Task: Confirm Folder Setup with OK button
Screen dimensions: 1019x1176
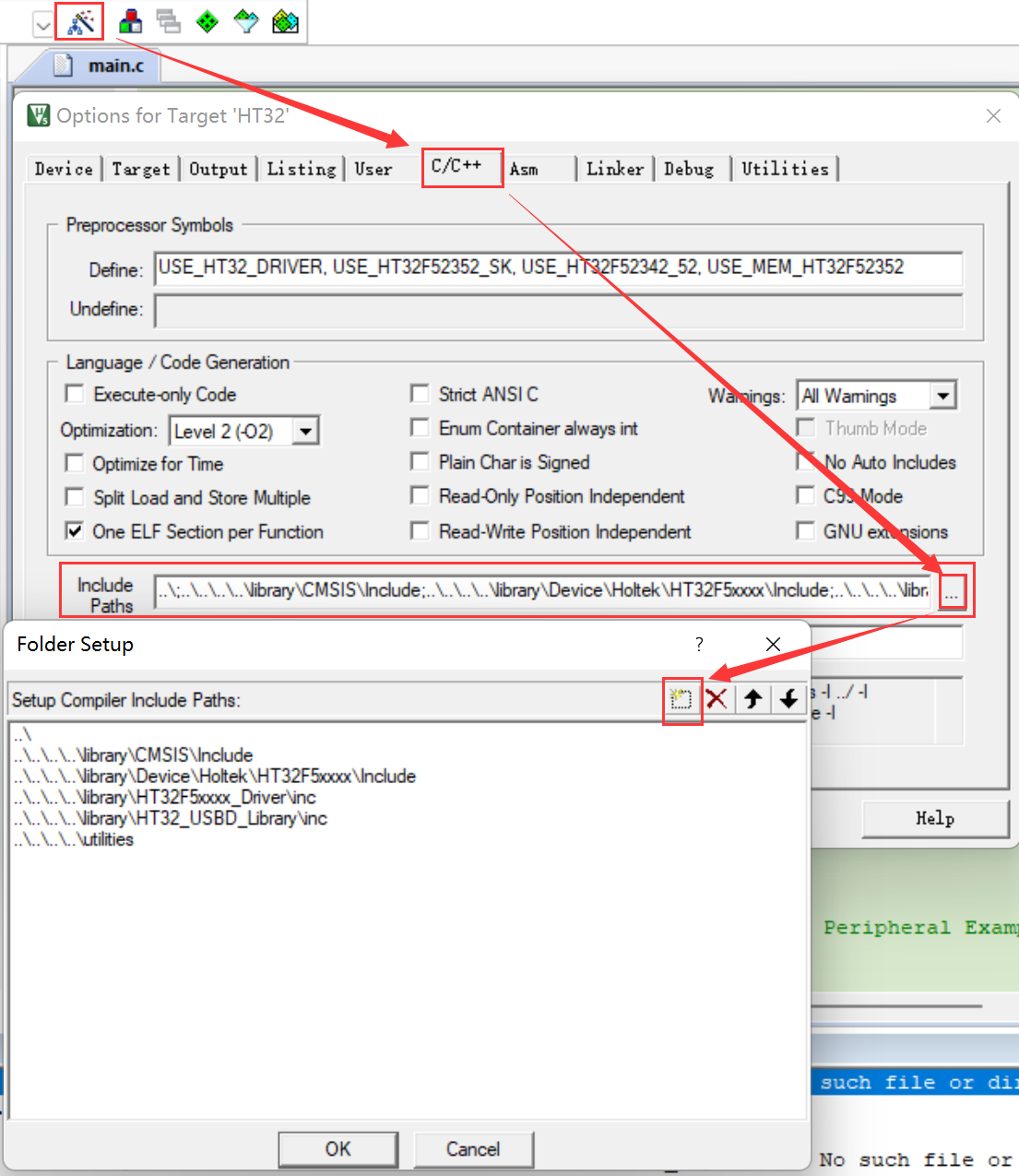Action: (338, 1148)
